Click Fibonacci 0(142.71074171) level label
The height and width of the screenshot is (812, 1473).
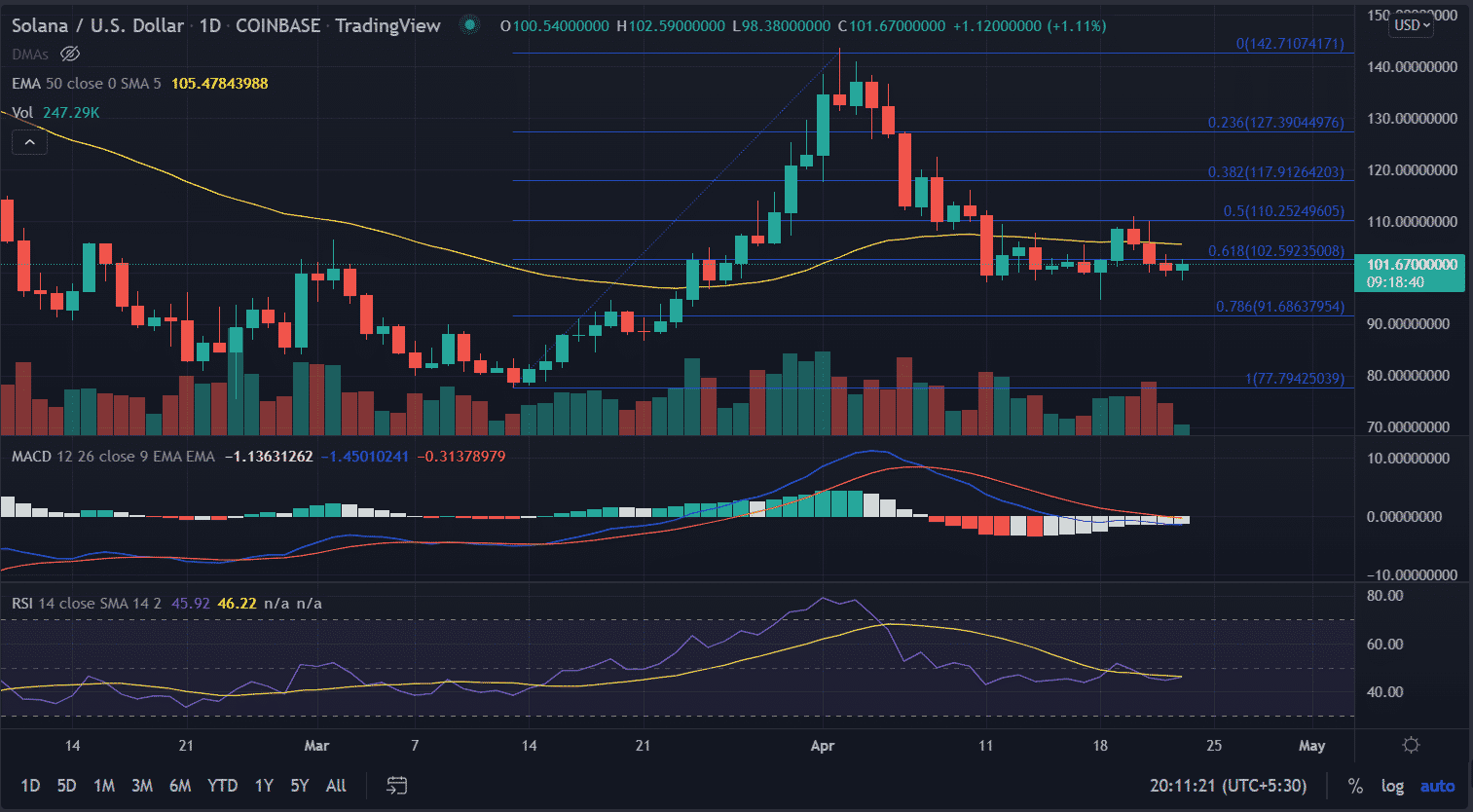coord(1291,44)
